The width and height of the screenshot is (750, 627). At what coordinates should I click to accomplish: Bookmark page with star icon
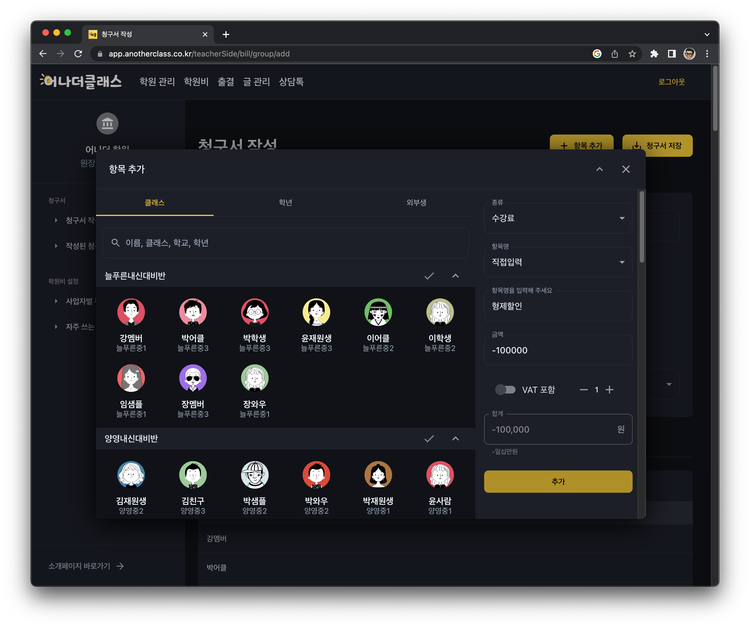click(632, 54)
